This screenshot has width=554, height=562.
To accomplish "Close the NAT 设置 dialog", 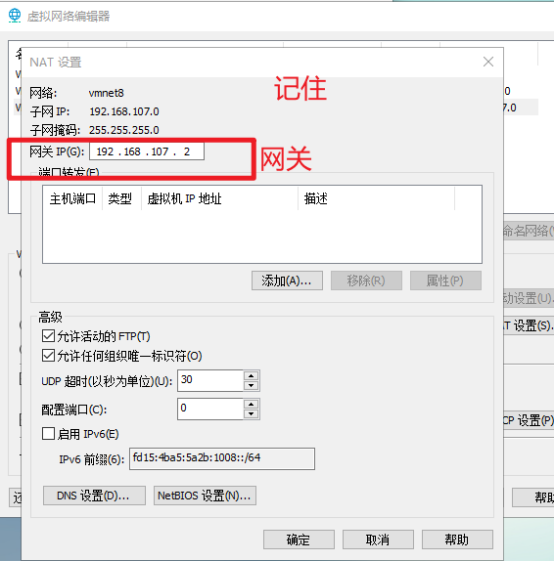I will tap(488, 62).
